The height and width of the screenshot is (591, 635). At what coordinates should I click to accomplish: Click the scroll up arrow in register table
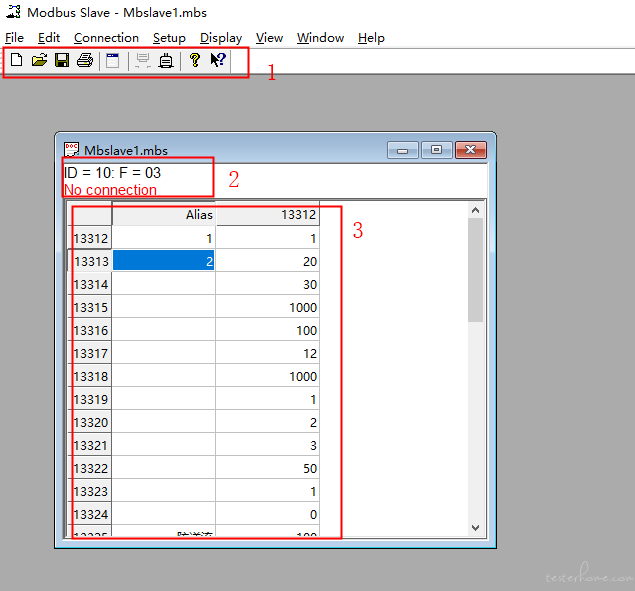[475, 210]
